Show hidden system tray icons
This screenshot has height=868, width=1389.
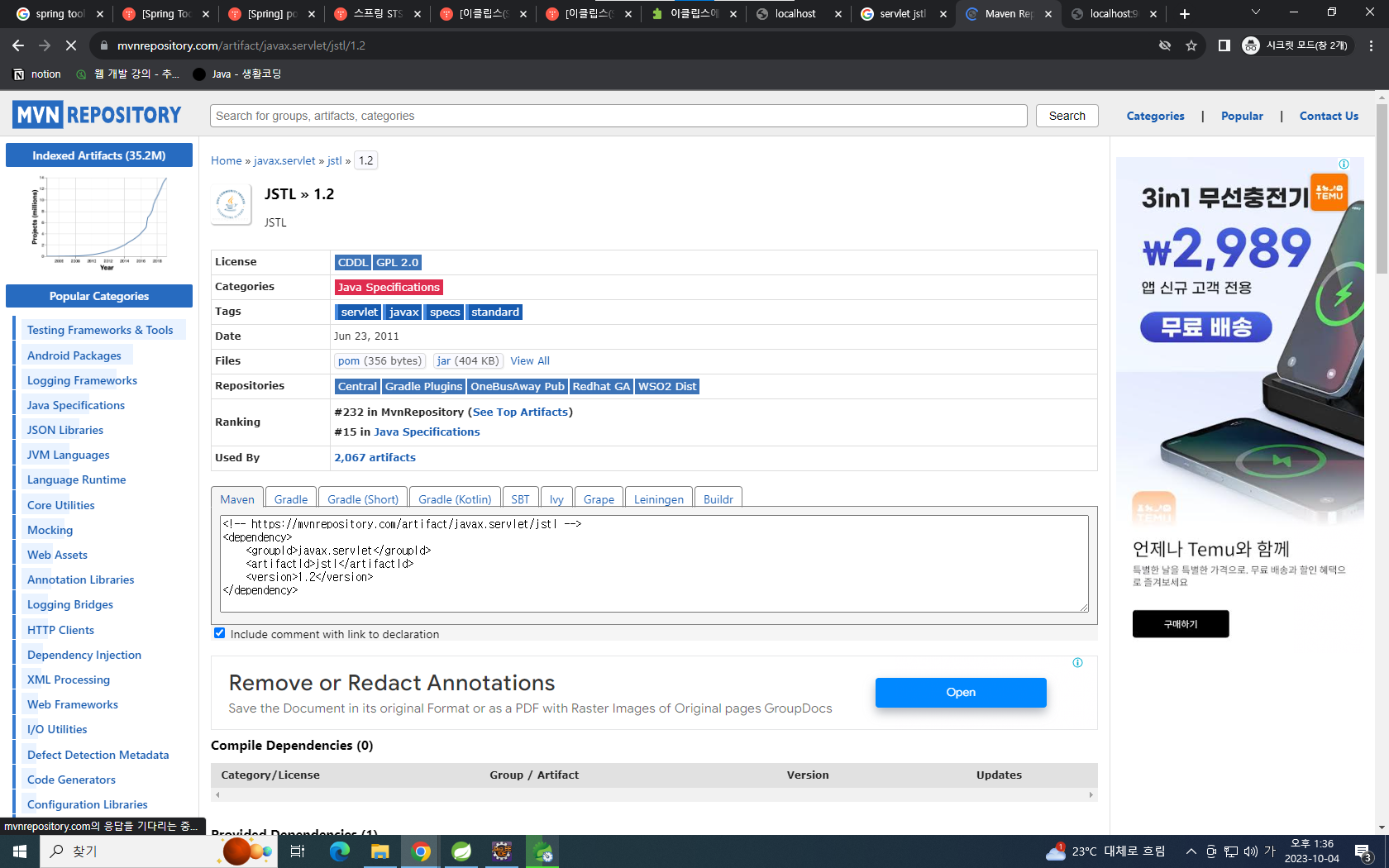click(x=1191, y=851)
